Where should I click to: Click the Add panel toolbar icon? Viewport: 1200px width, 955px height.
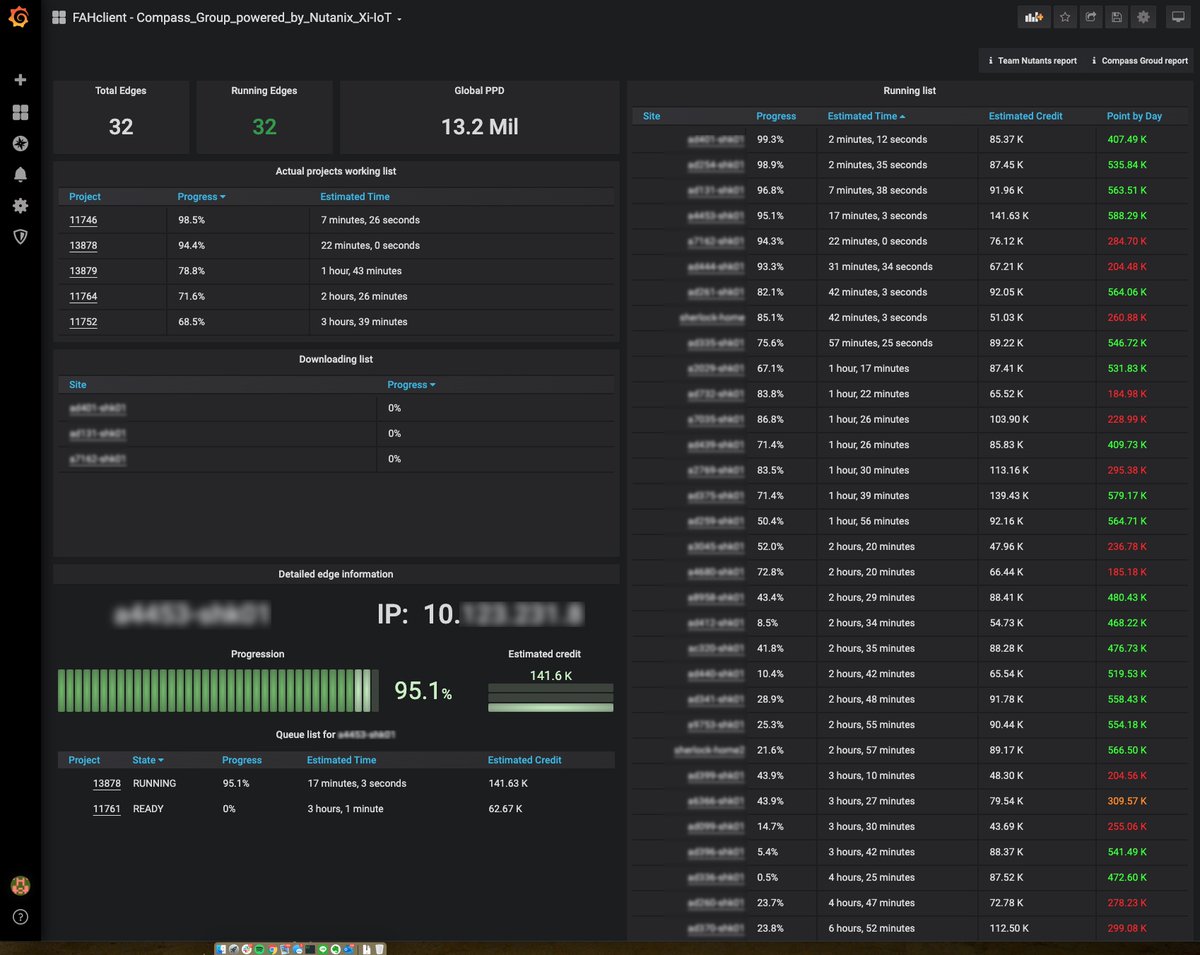1033,17
